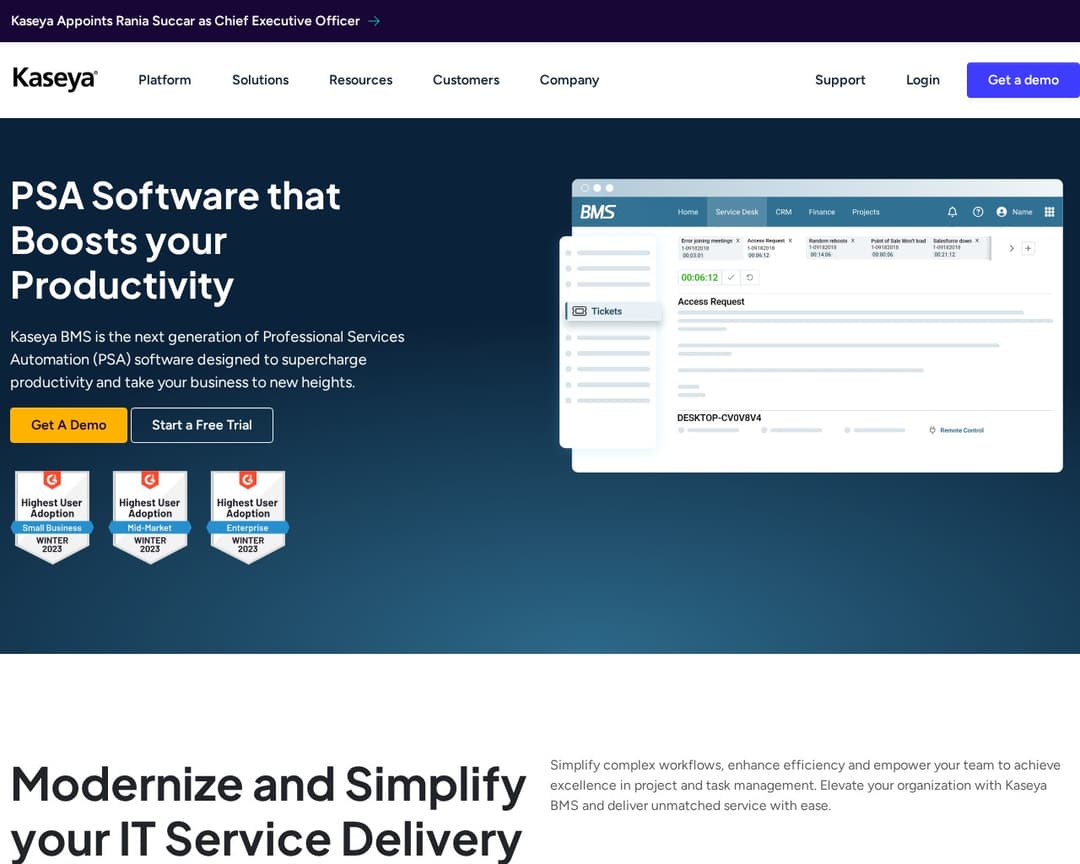
Task: Click the Modernize and Simplify heading
Action: coord(268,812)
